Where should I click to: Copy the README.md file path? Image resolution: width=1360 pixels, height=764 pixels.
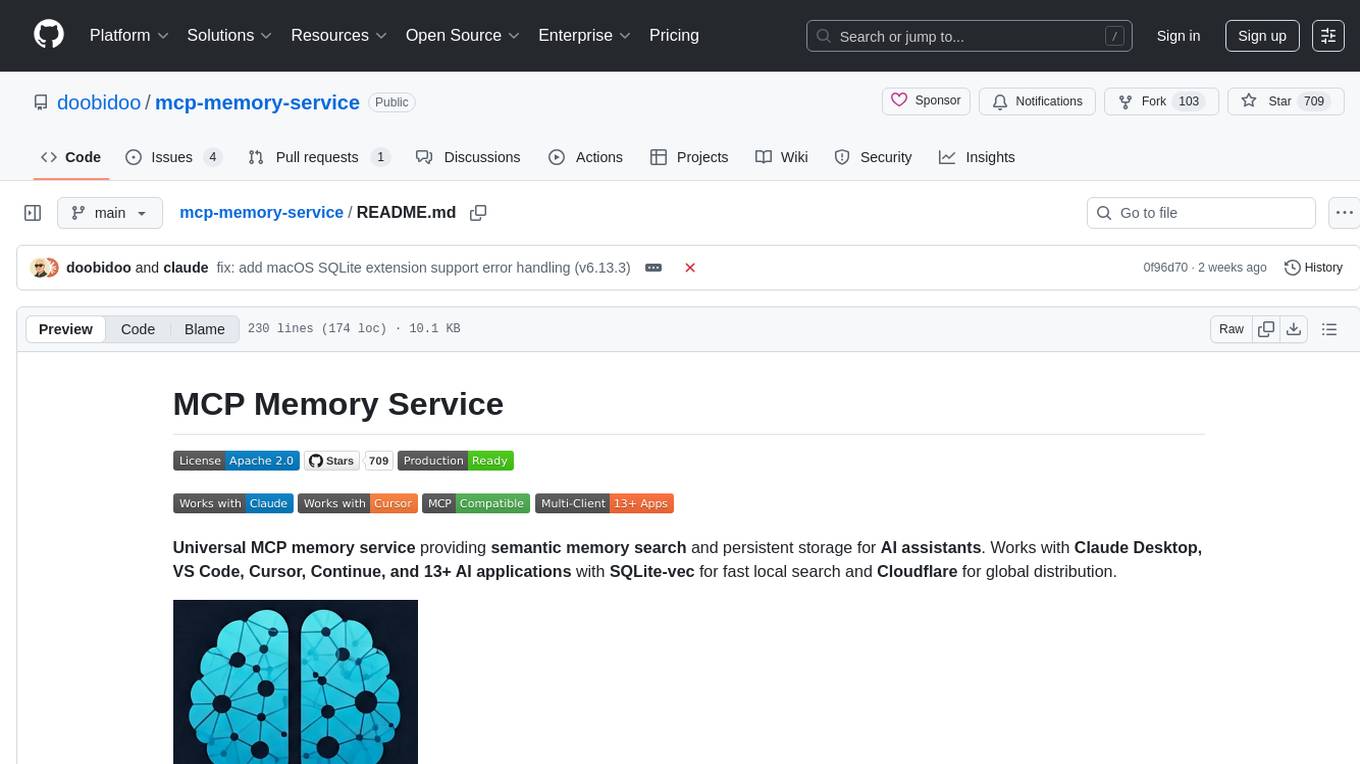[x=478, y=212]
